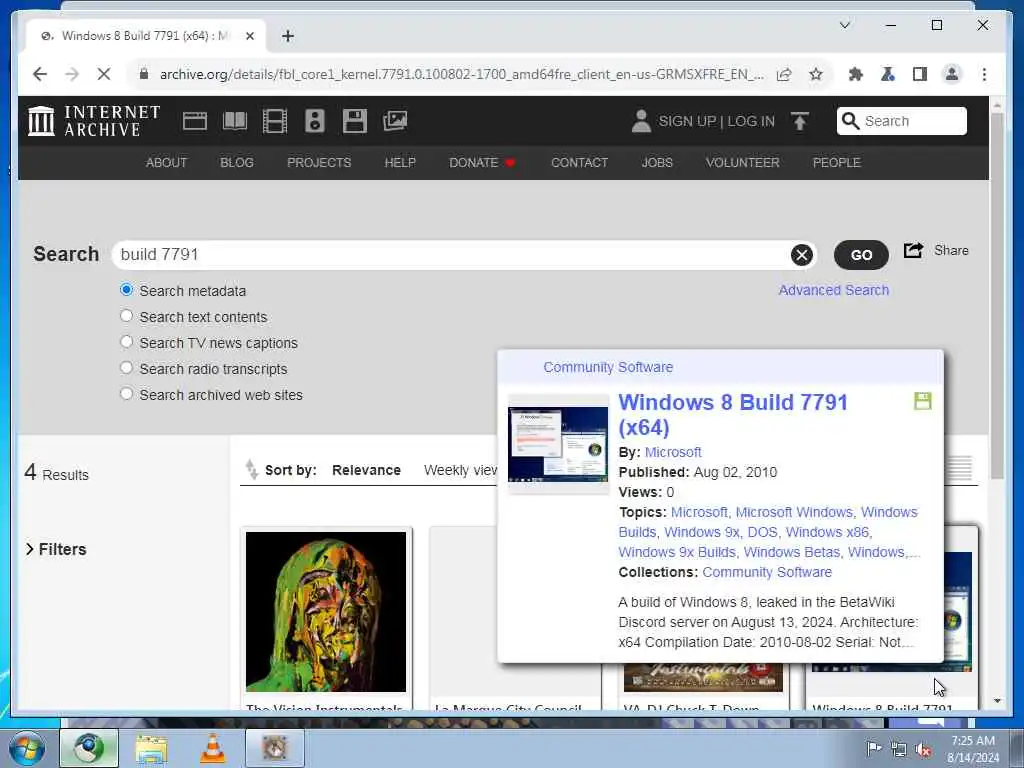Go back to previous page
Screen dimensions: 1024x768
coord(40,74)
